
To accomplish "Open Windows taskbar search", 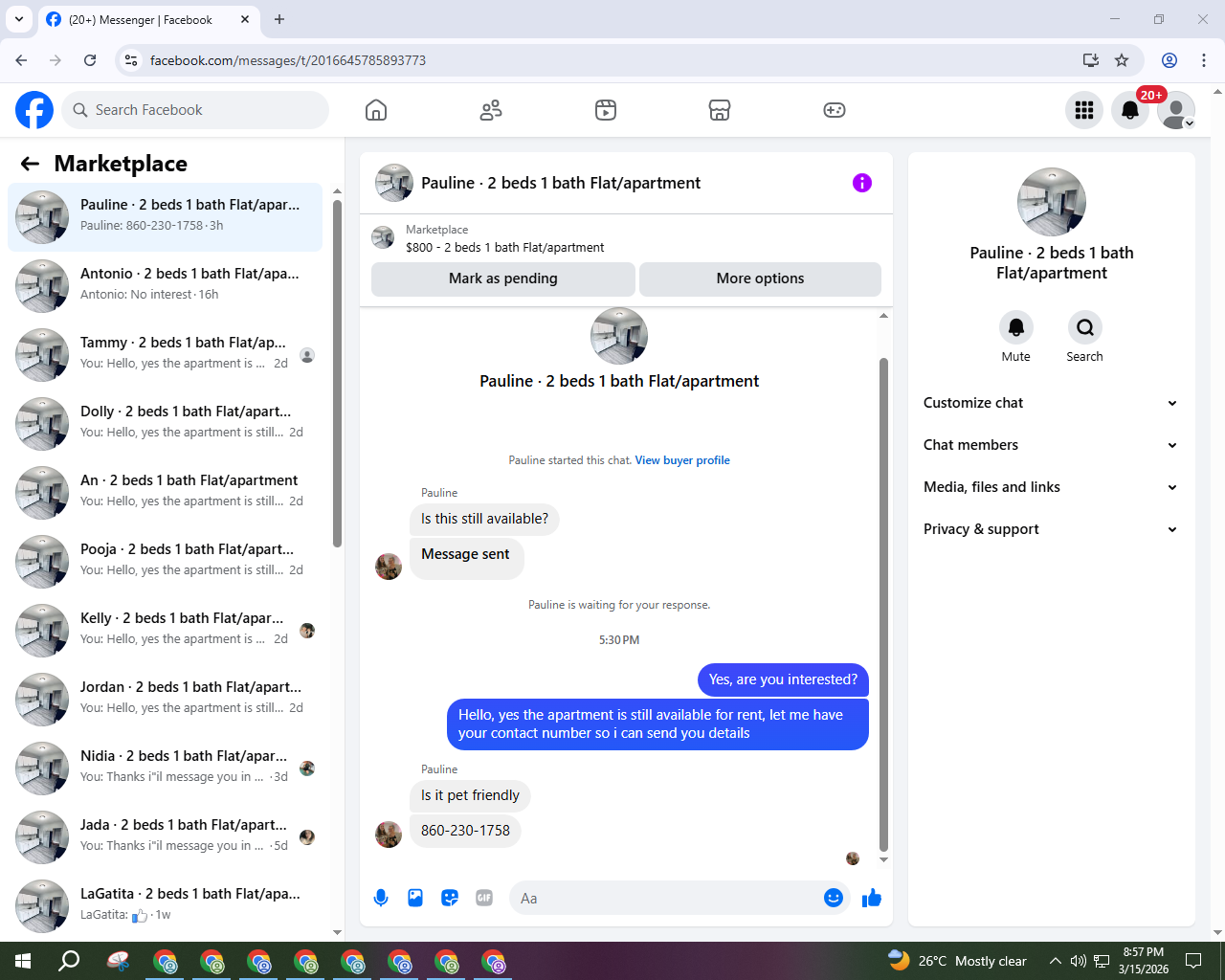I will (69, 961).
